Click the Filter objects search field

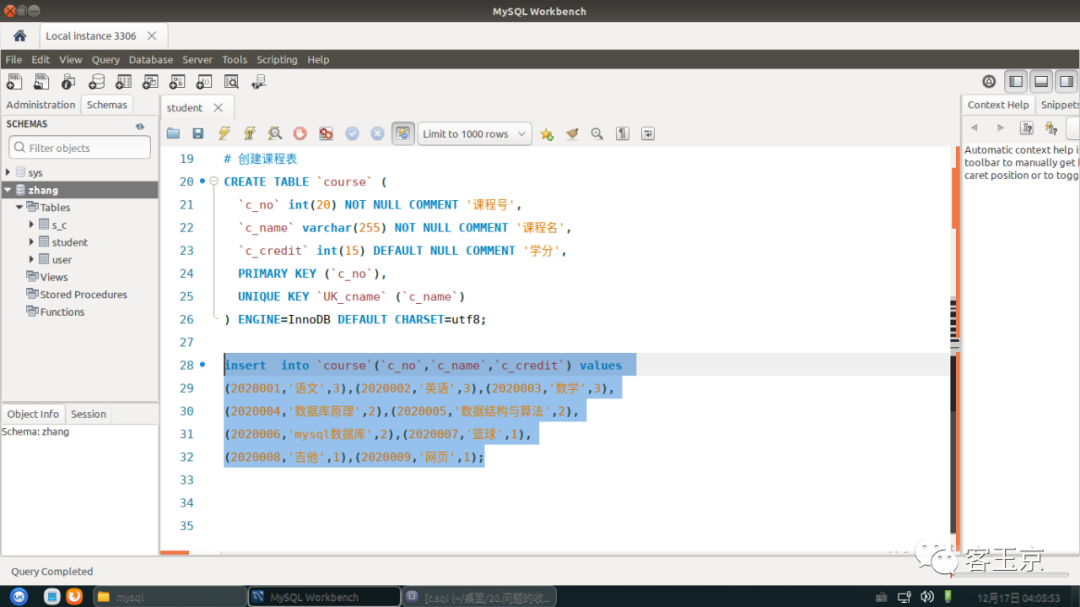coord(80,147)
